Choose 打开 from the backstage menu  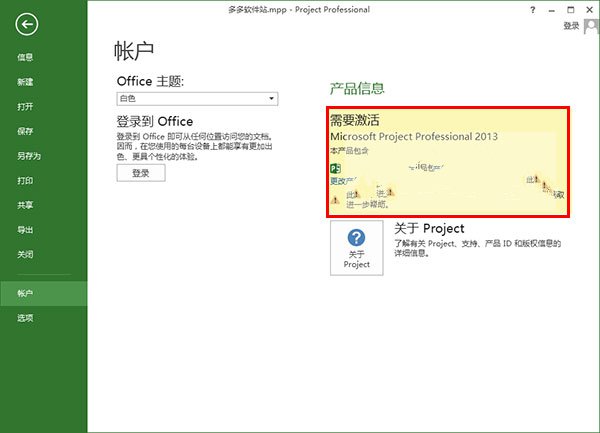[x=25, y=106]
